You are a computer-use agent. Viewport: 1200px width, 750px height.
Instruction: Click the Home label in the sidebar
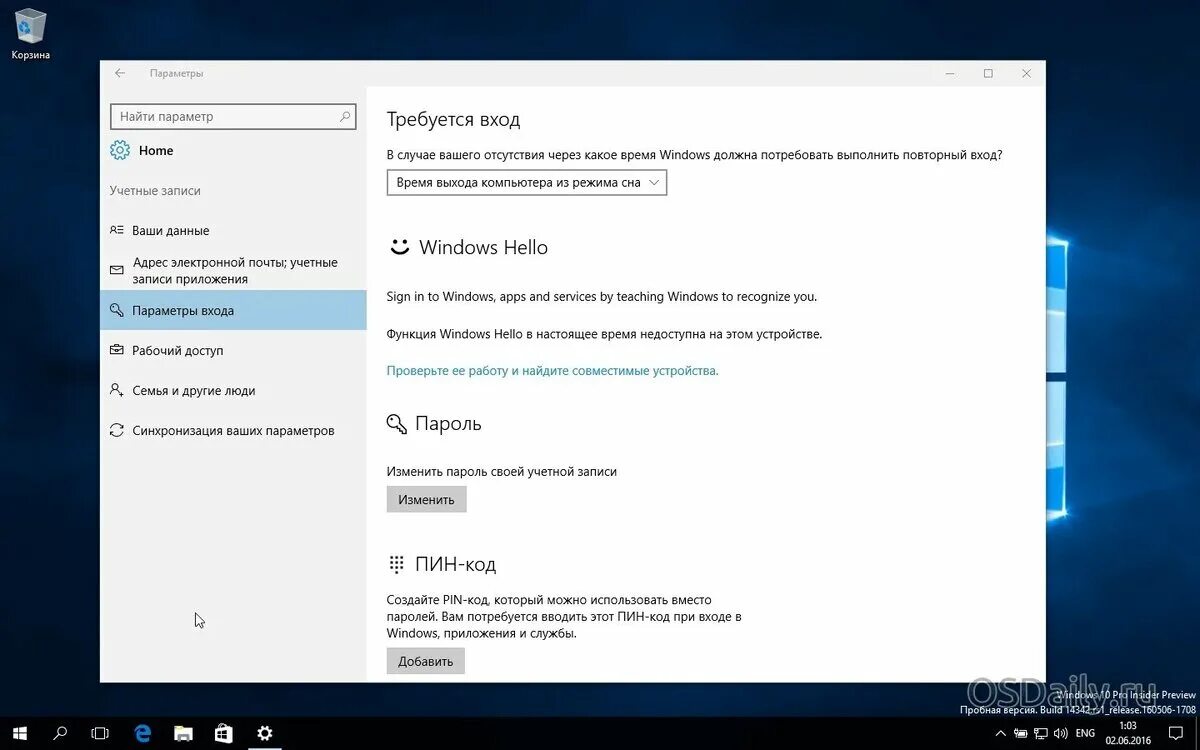tap(156, 150)
